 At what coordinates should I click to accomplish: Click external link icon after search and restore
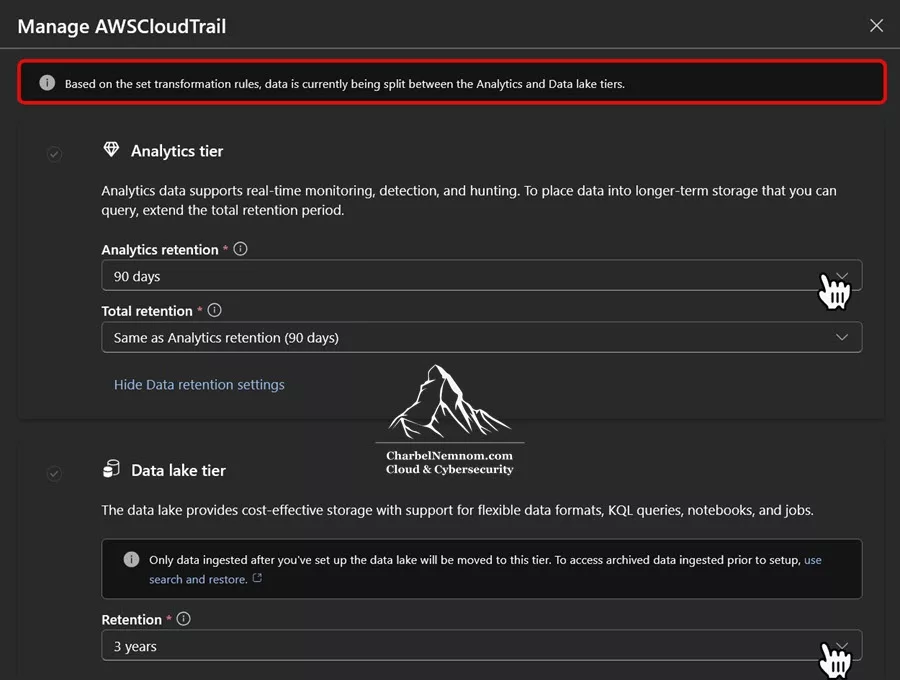tap(257, 578)
